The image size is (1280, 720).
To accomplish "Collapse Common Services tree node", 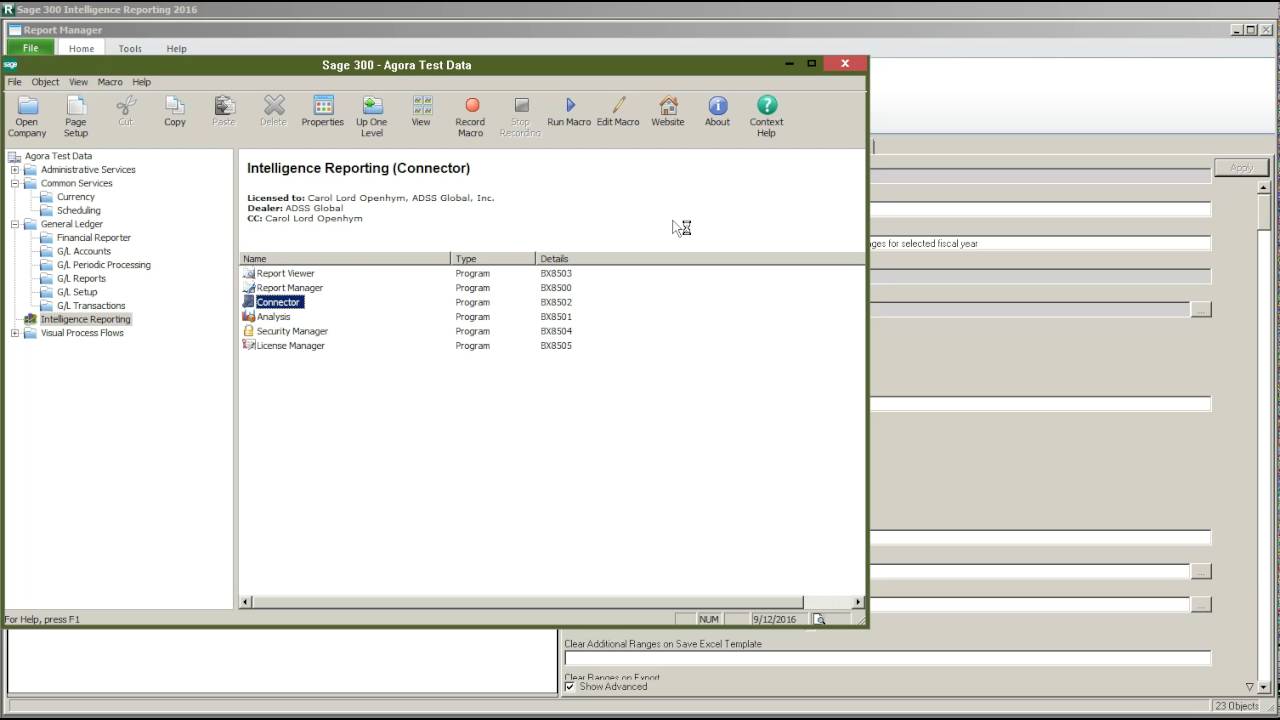I will [x=15, y=183].
